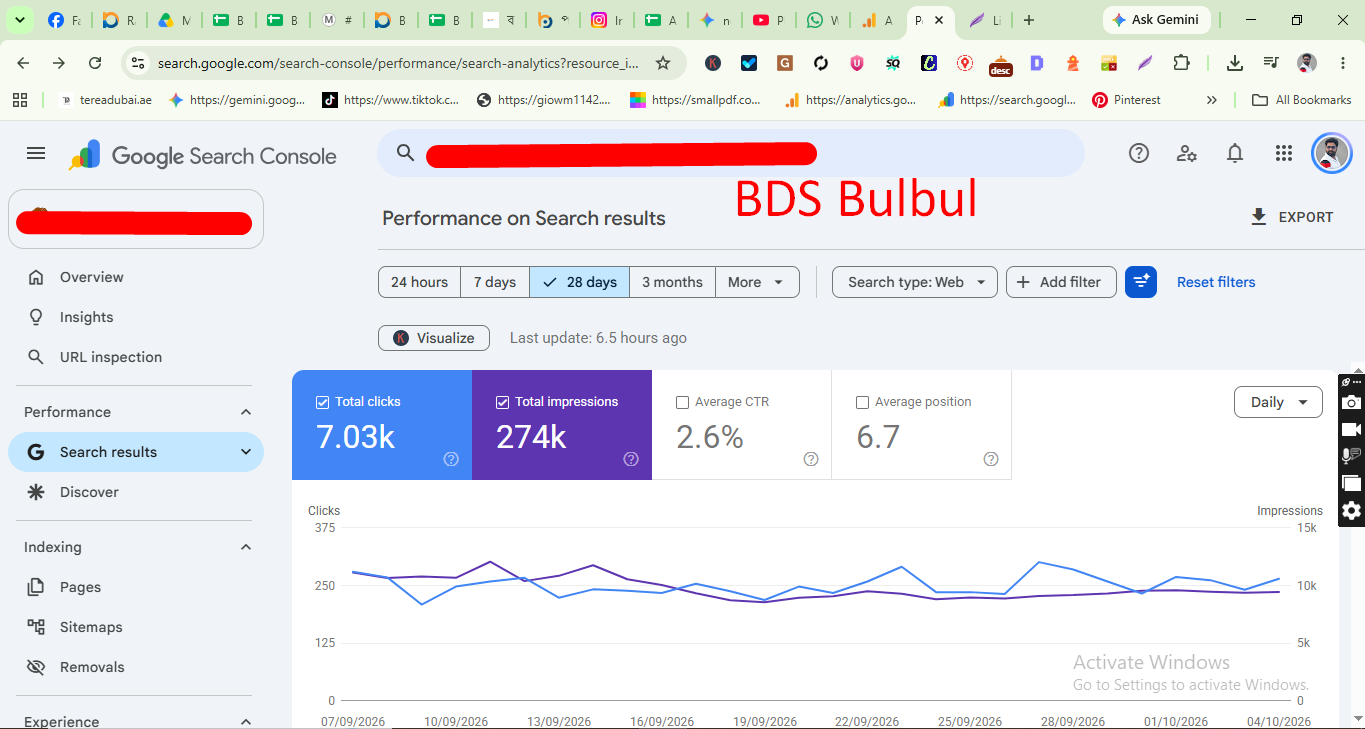The image size is (1365, 729).
Task: Click the Chrome media control icon
Action: pos(1271,63)
